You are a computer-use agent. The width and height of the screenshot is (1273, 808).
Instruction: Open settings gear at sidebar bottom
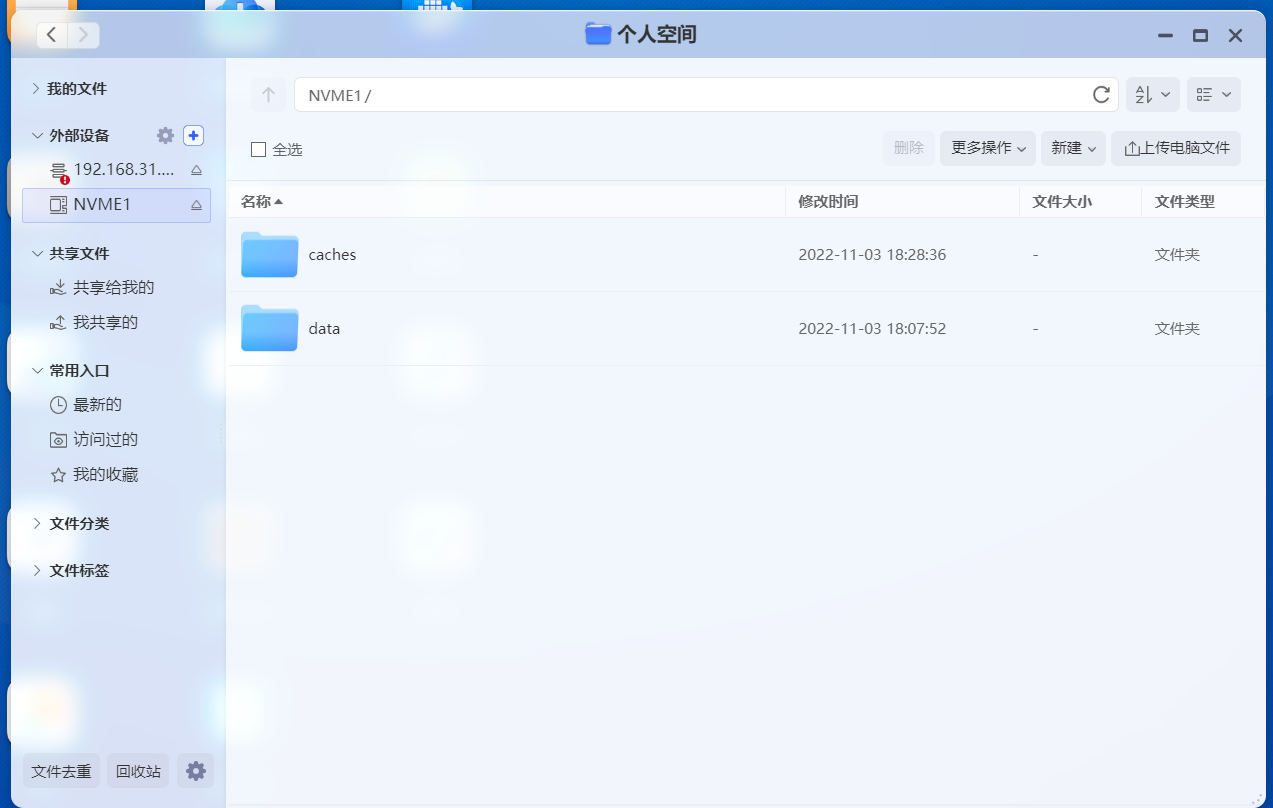196,771
